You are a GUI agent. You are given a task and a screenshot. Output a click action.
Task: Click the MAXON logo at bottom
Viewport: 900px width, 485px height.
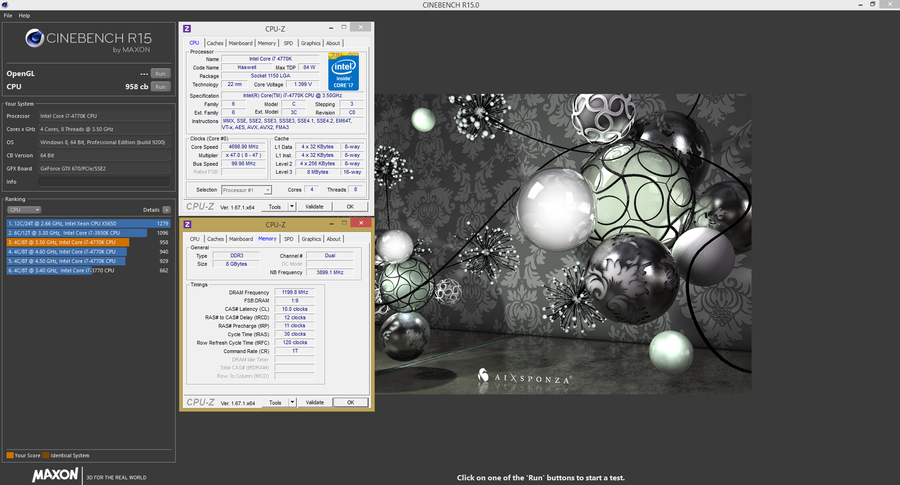(55, 475)
